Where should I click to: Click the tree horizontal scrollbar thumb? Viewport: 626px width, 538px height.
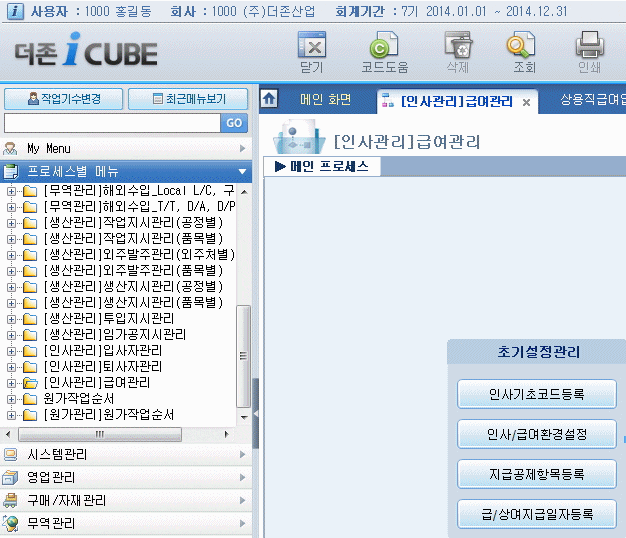click(100, 434)
